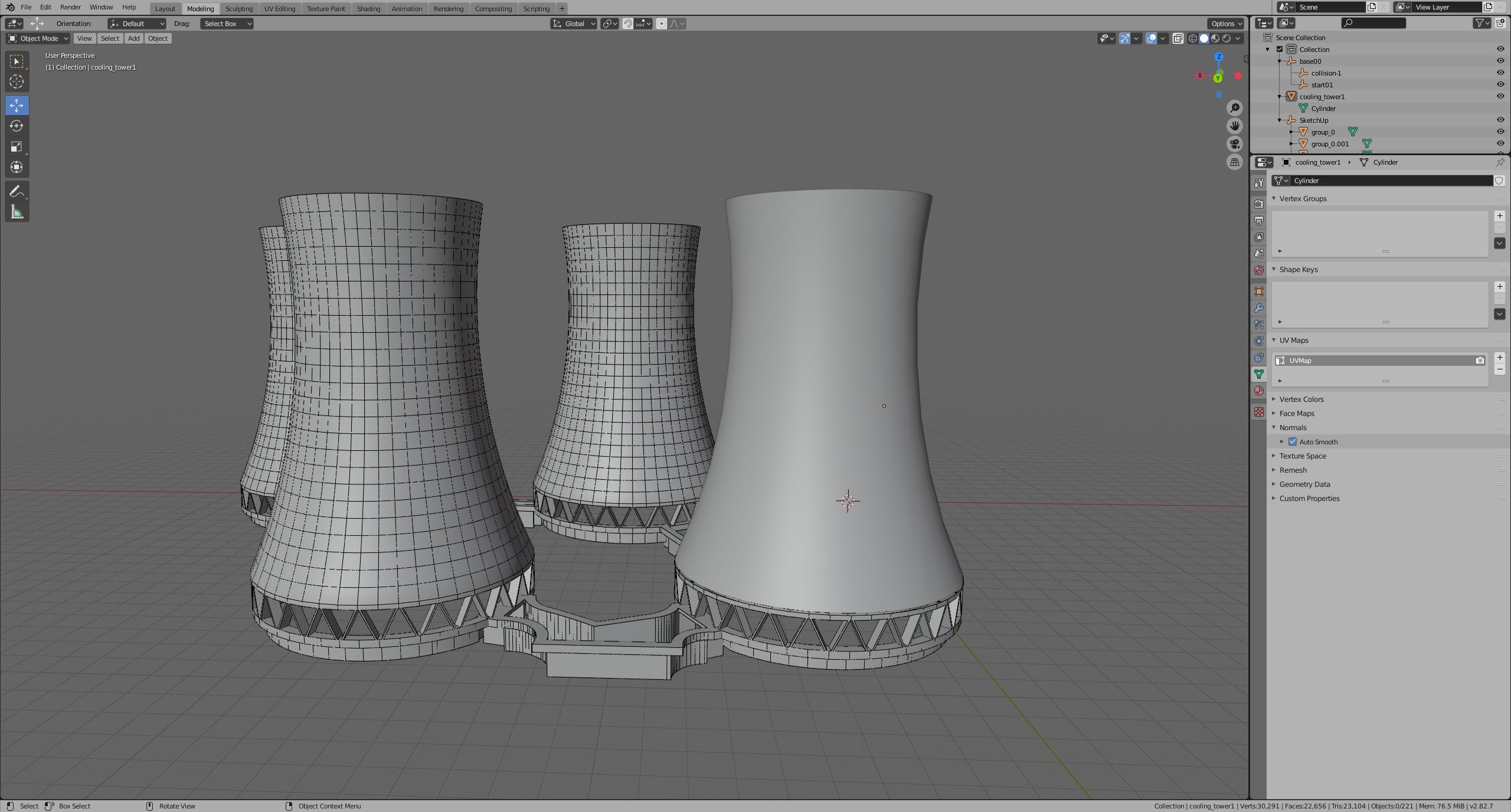The width and height of the screenshot is (1511, 812).
Task: Click the zoom view magnifier button
Action: [x=1234, y=108]
